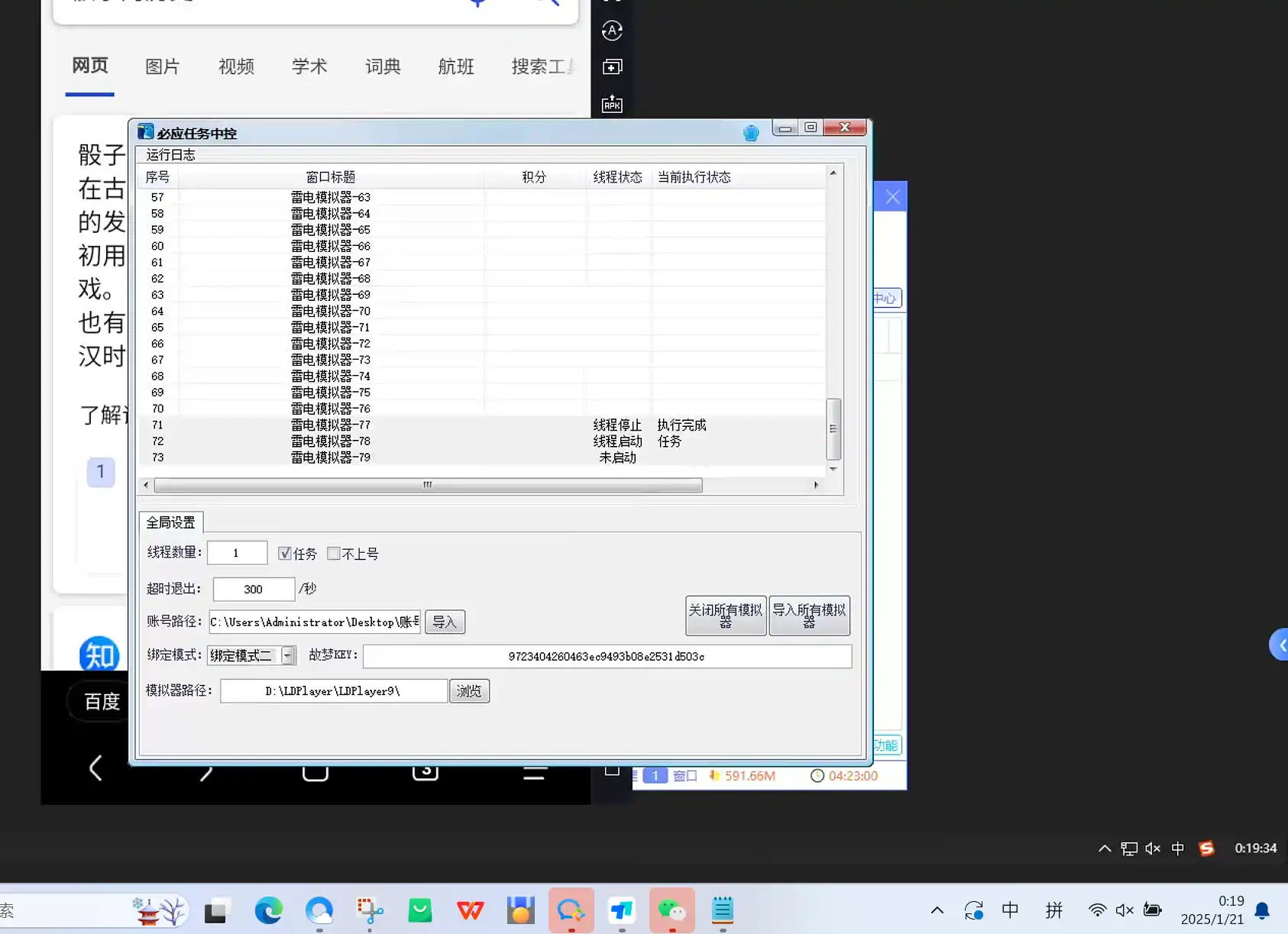The image size is (1288, 934).
Task: Launch QQ from the taskbar
Action: pos(571,910)
